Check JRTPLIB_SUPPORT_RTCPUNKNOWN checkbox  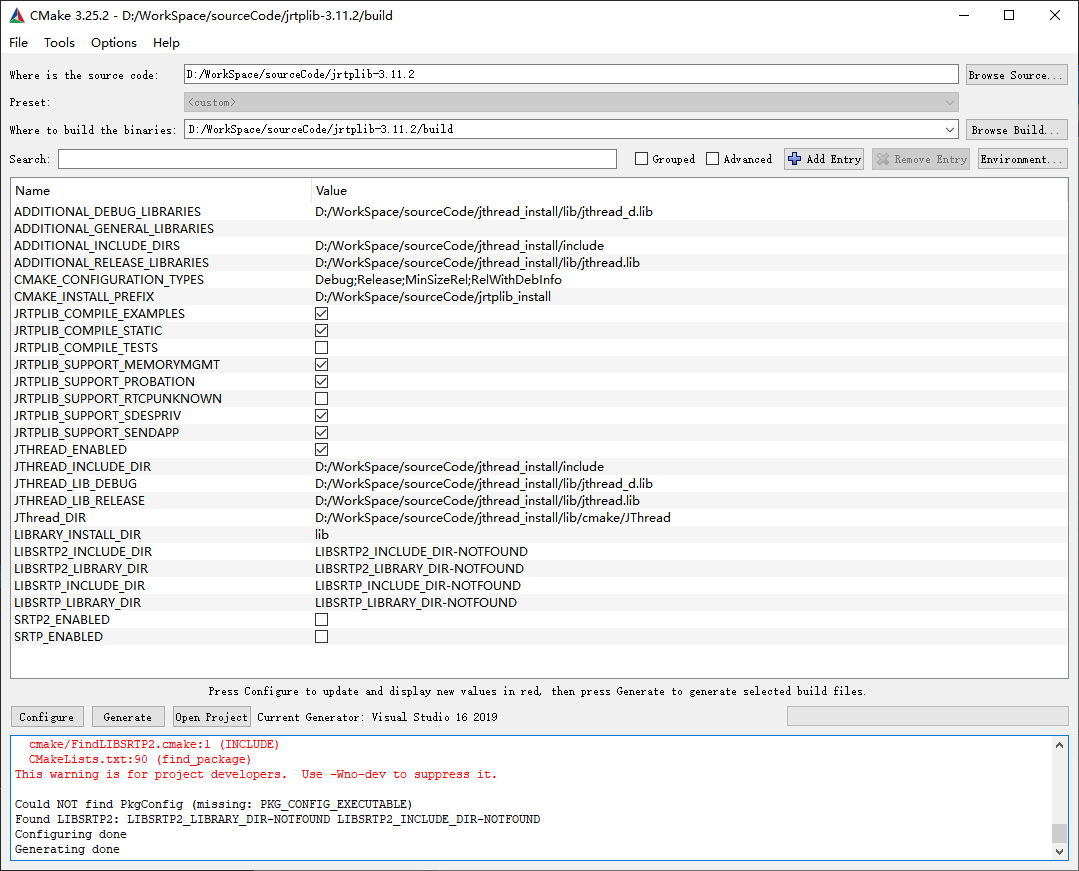click(x=321, y=398)
